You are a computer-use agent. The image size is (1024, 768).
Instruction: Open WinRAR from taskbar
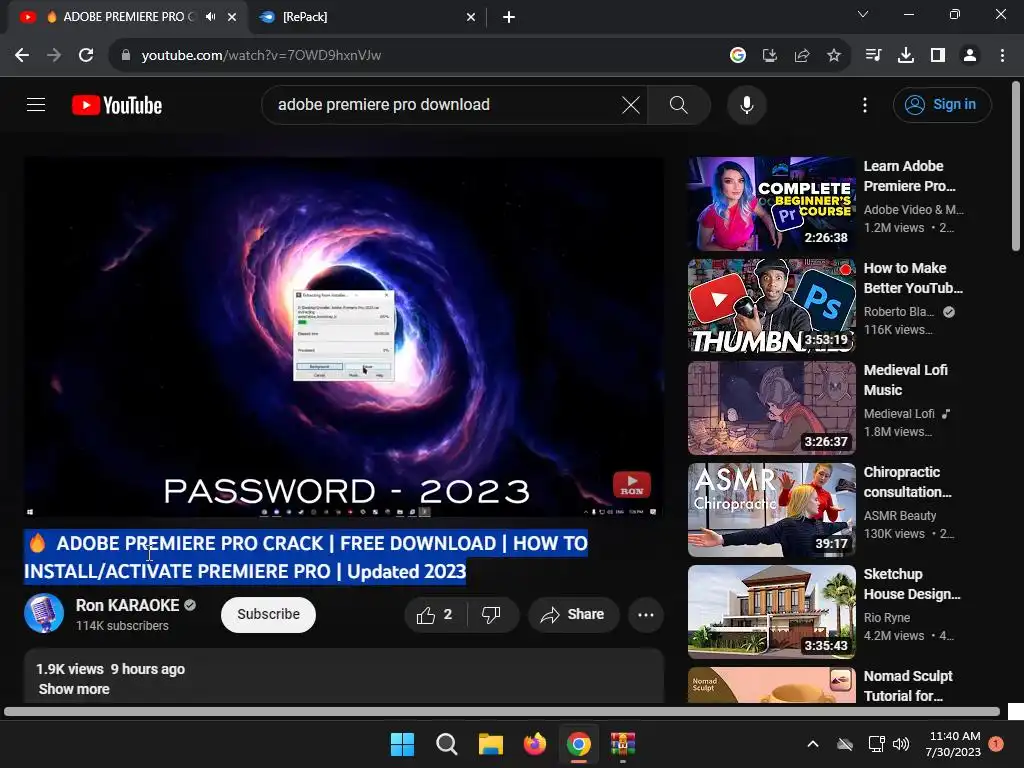(x=623, y=744)
